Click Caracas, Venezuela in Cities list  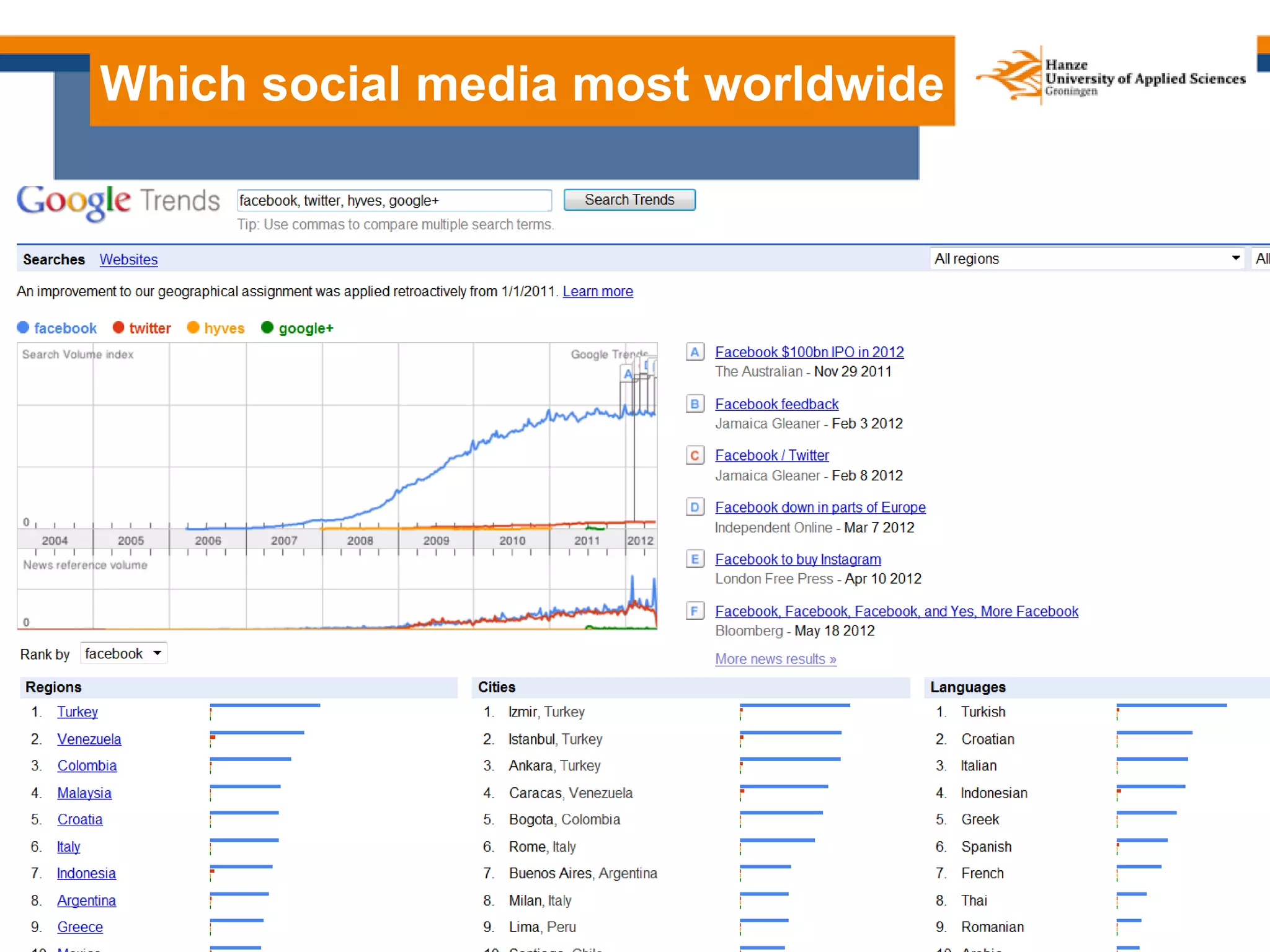pyautogui.click(x=571, y=793)
